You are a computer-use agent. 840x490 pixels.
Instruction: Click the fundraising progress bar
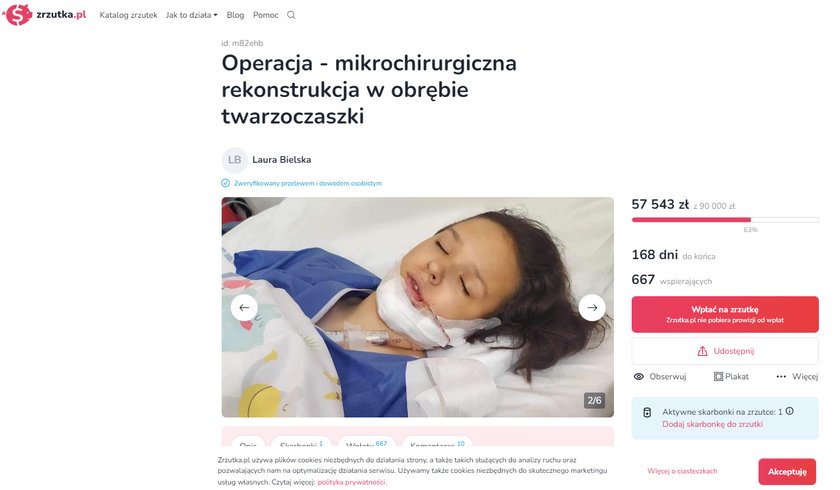tap(725, 220)
